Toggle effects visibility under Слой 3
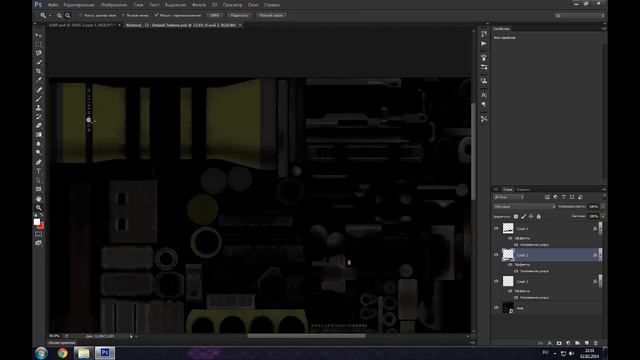640x360 pixels. (x=510, y=238)
